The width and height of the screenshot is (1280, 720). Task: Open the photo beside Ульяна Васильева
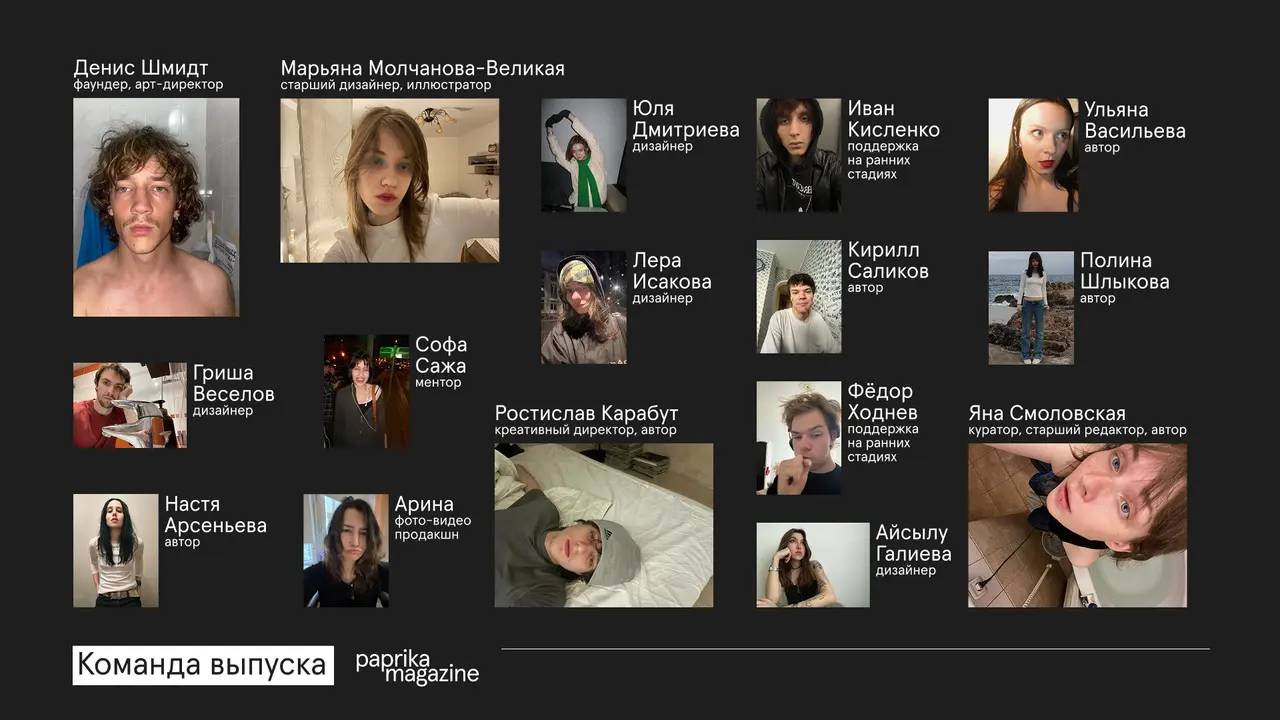1033,155
